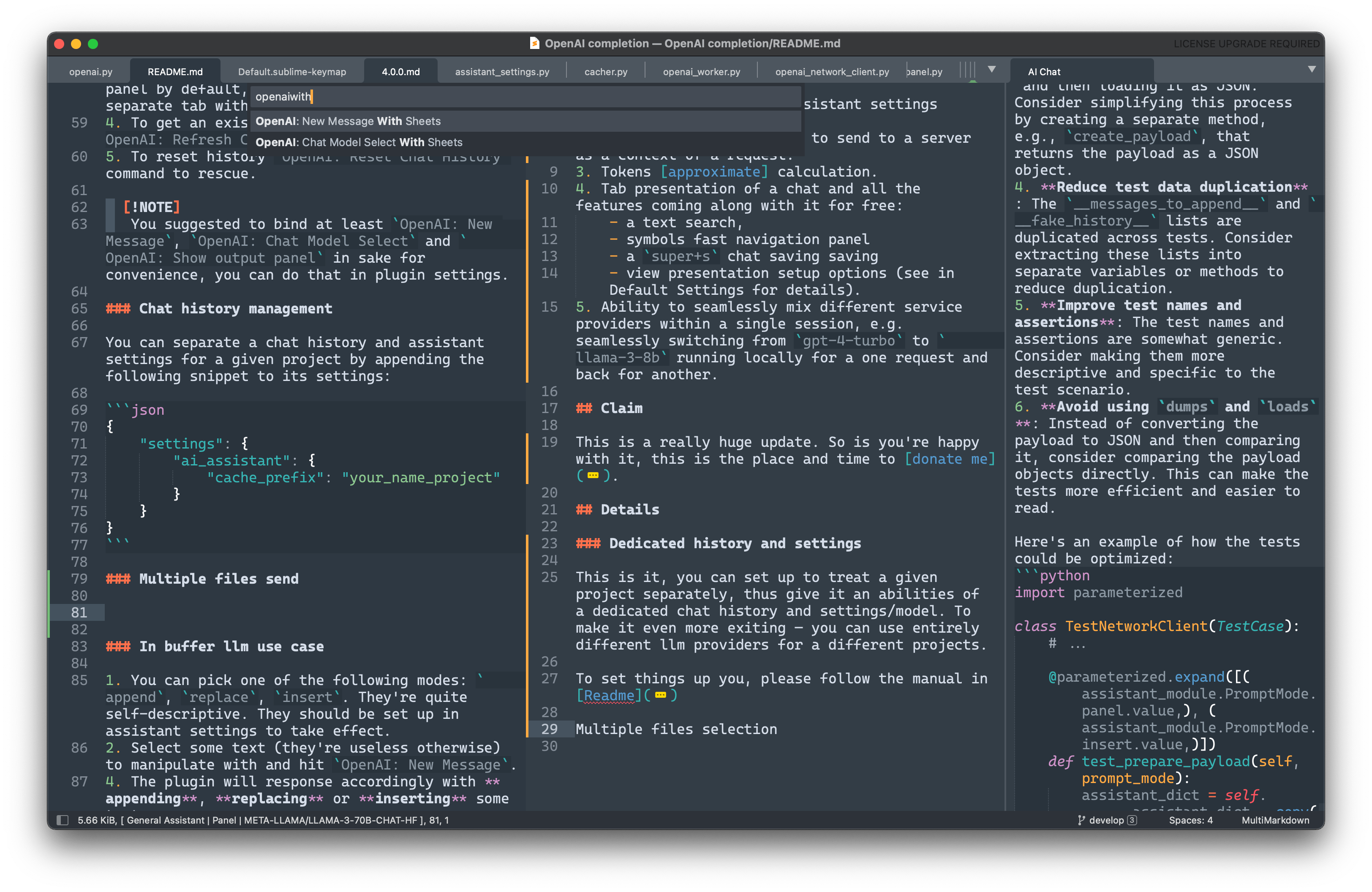Unfold the hidden URL after Readme link
Image resolution: width=1372 pixels, height=892 pixels.
pos(661,696)
